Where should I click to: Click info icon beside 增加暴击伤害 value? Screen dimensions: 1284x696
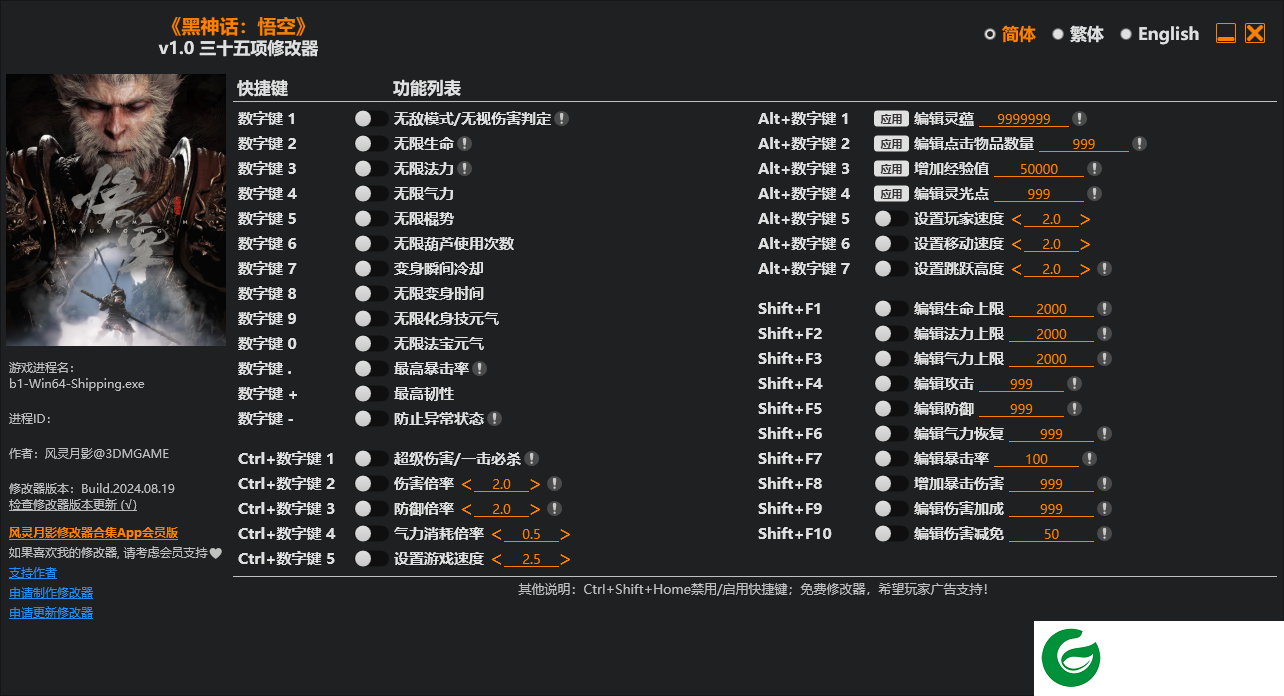click(x=1104, y=484)
